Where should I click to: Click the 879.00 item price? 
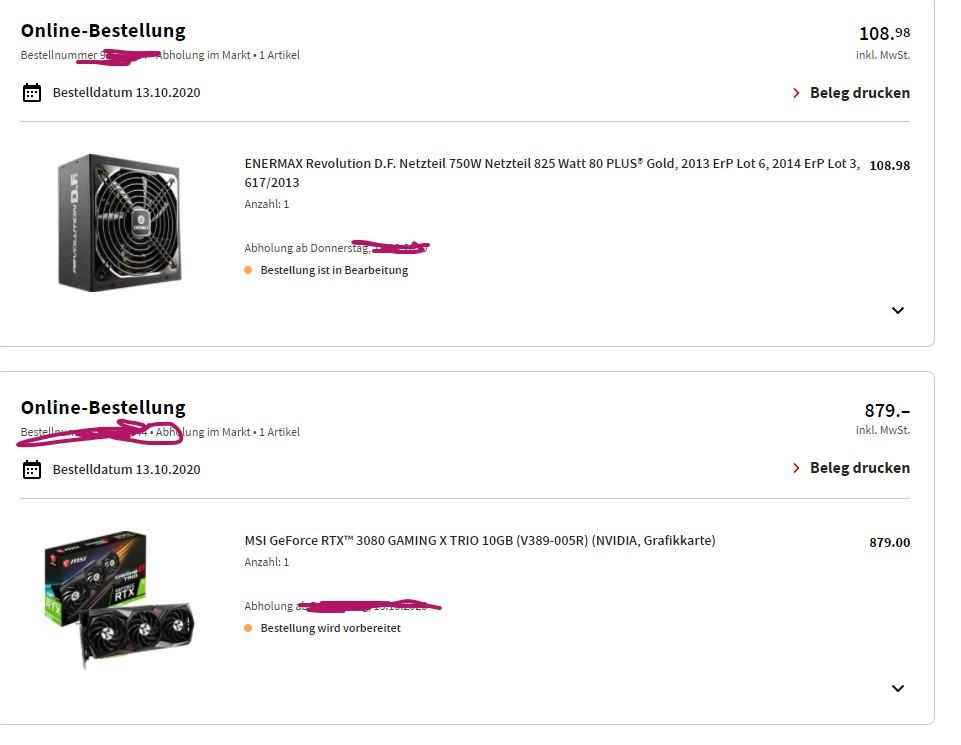889,542
